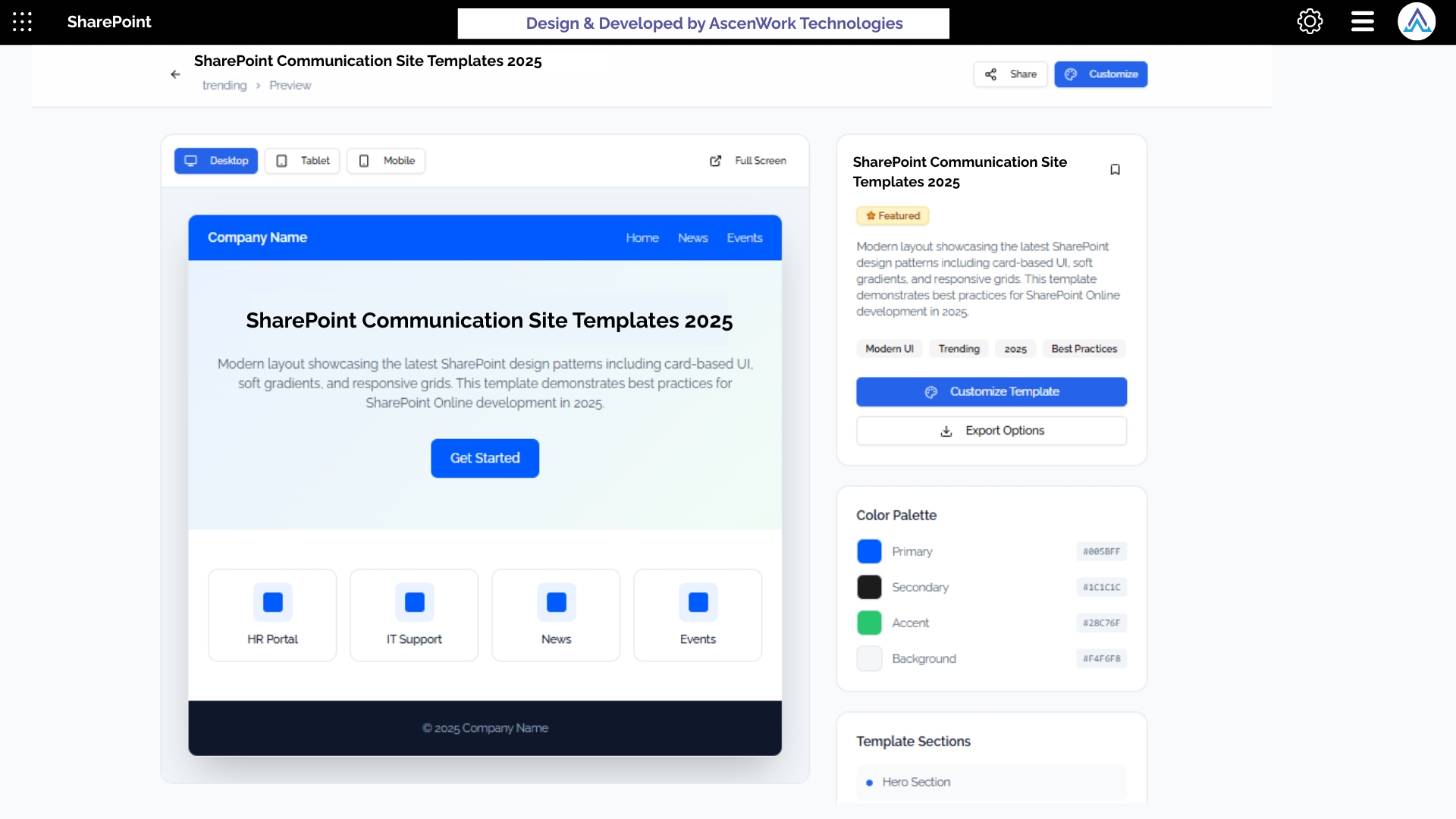
Task: Click the AscenWork profile avatar
Action: pyautogui.click(x=1416, y=22)
